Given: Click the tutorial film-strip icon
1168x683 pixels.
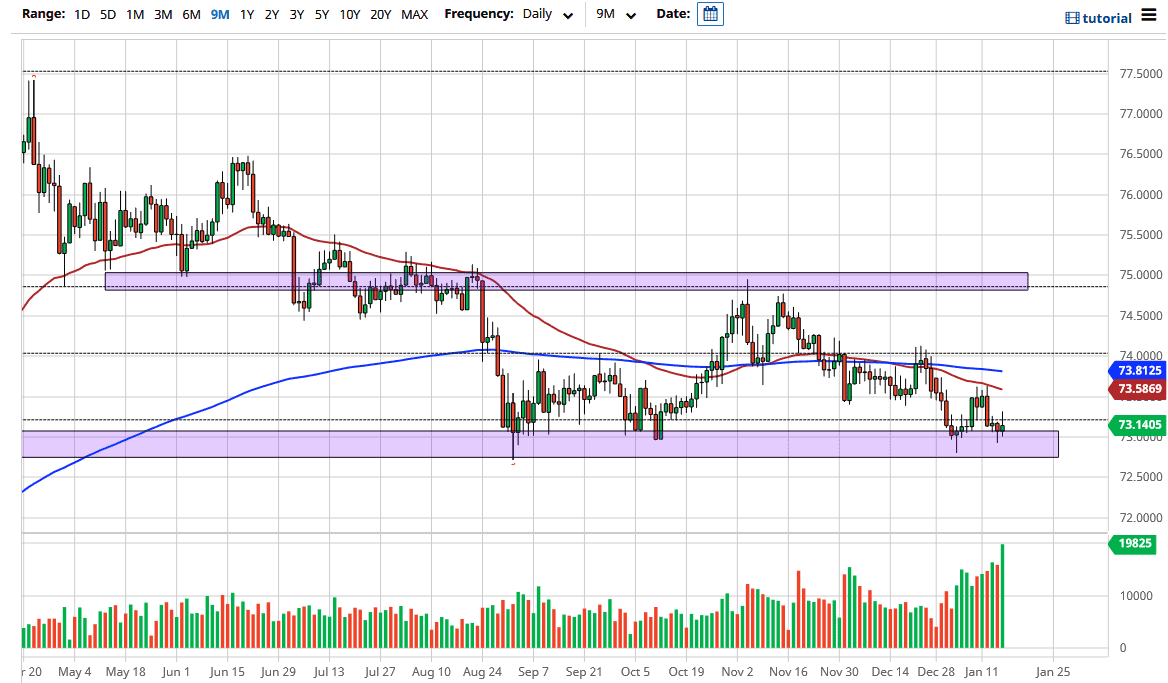Looking at the screenshot, I should (x=1075, y=17).
